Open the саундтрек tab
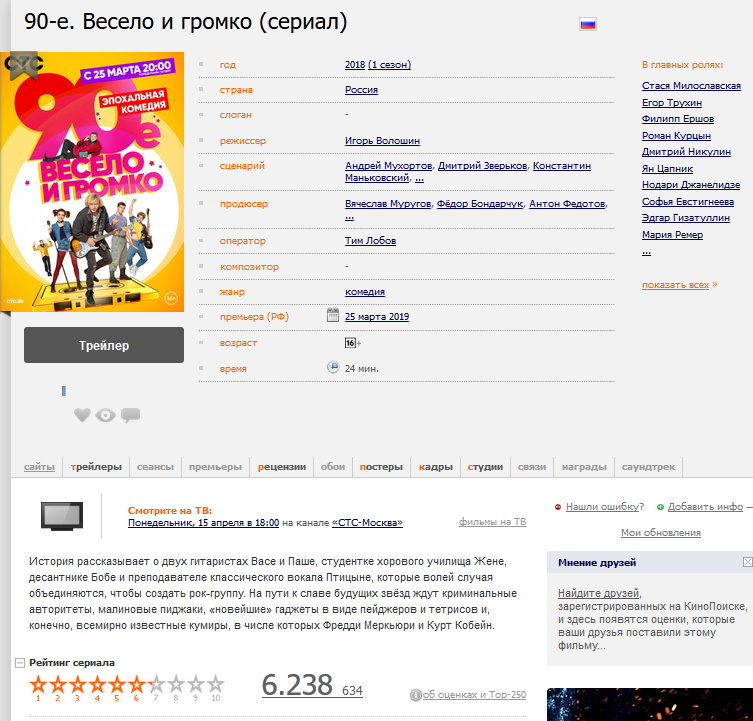 tap(648, 467)
